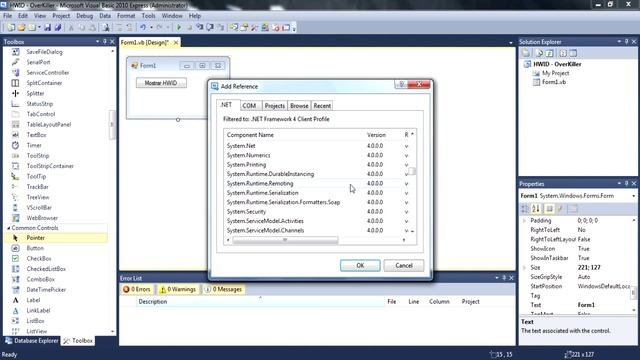
Task: Click the Save toolbar icon
Action: pyautogui.click(x=48, y=28)
